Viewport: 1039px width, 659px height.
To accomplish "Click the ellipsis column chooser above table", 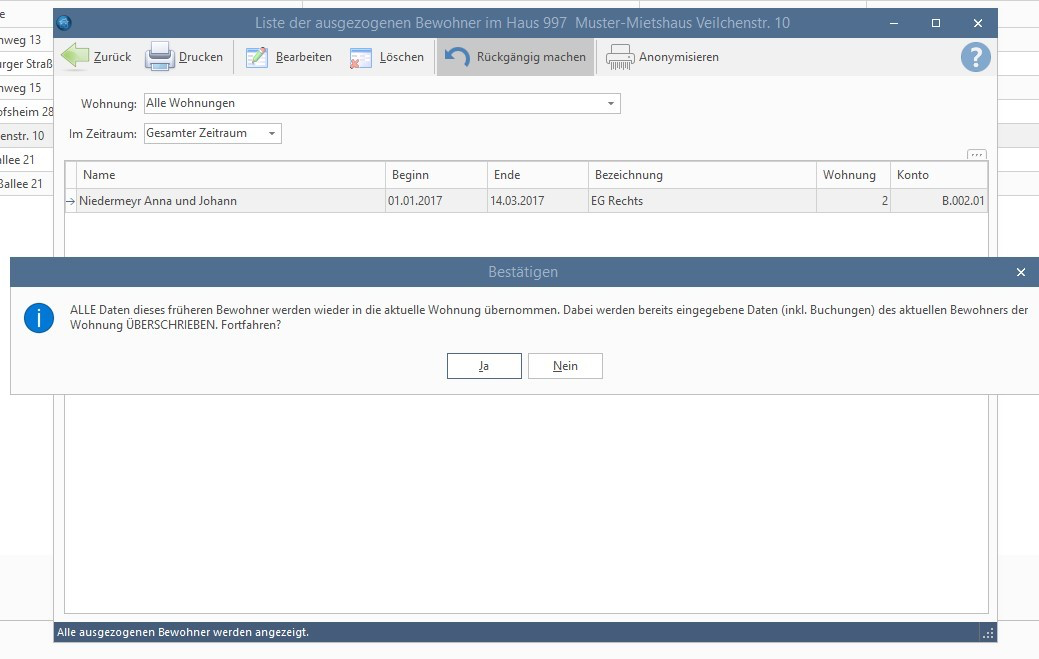I will point(977,154).
